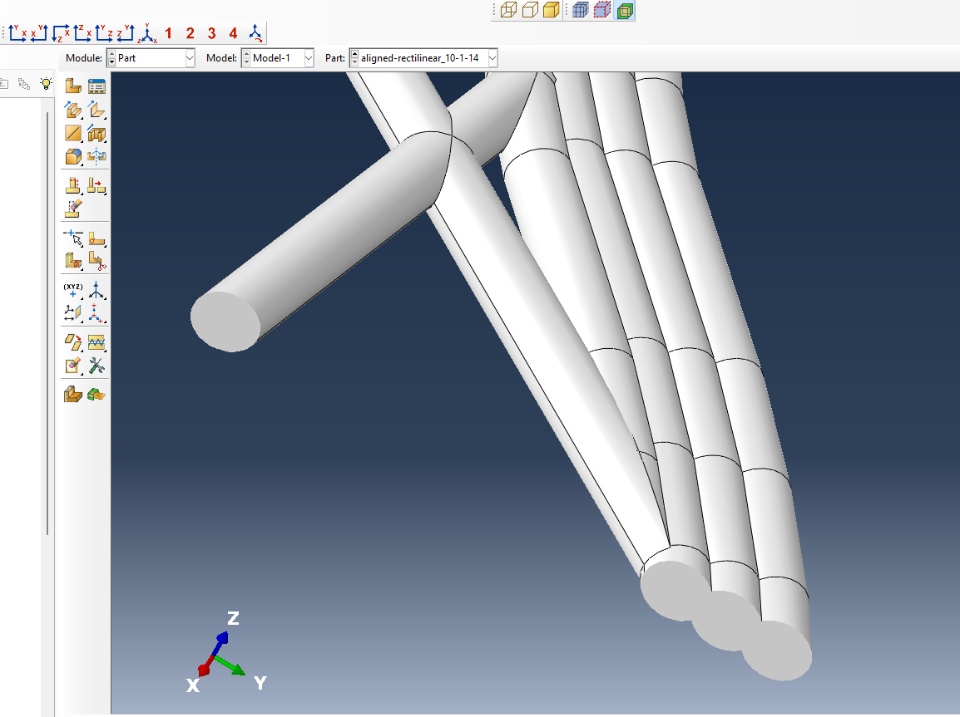
Task: Step the Module spinner arrows
Action: click(x=111, y=58)
